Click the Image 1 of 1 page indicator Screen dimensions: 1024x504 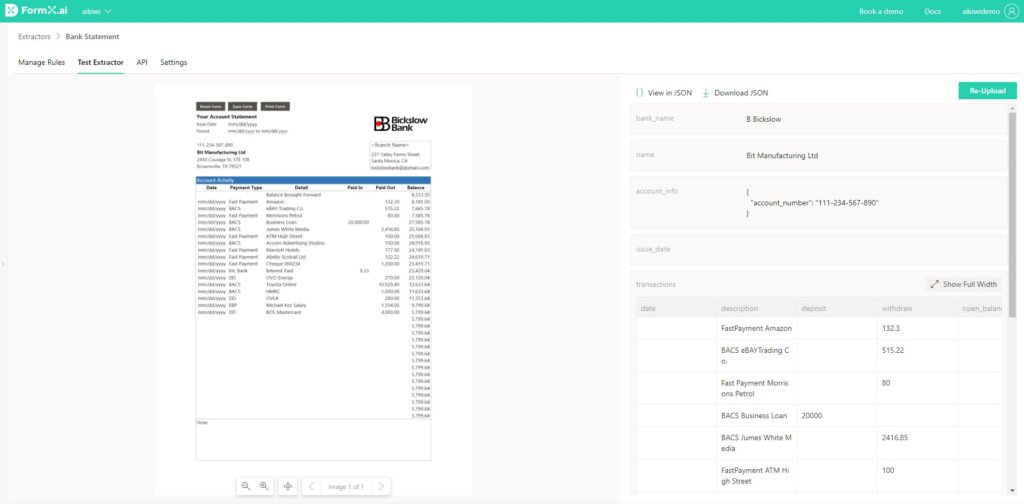click(346, 486)
